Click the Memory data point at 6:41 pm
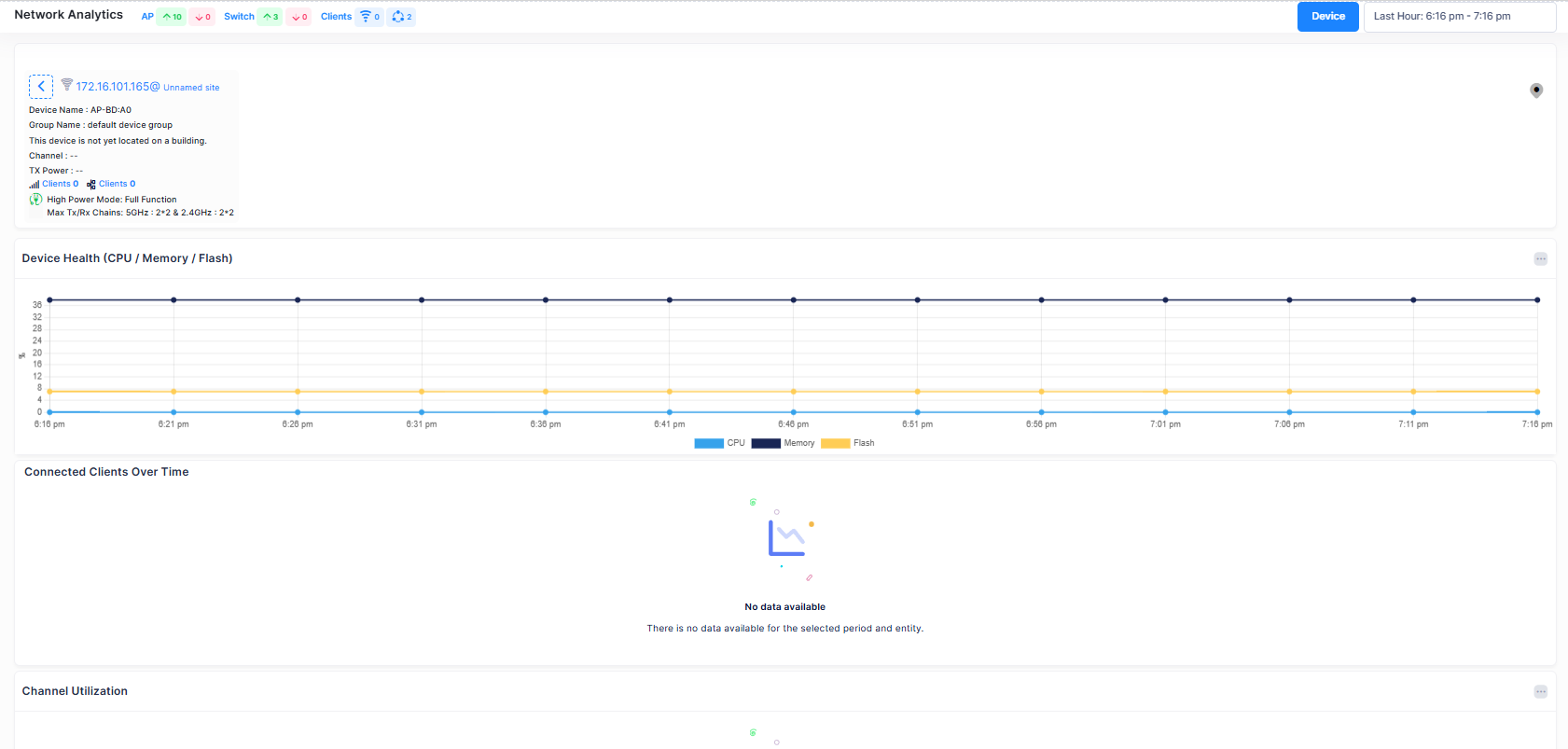 670,300
